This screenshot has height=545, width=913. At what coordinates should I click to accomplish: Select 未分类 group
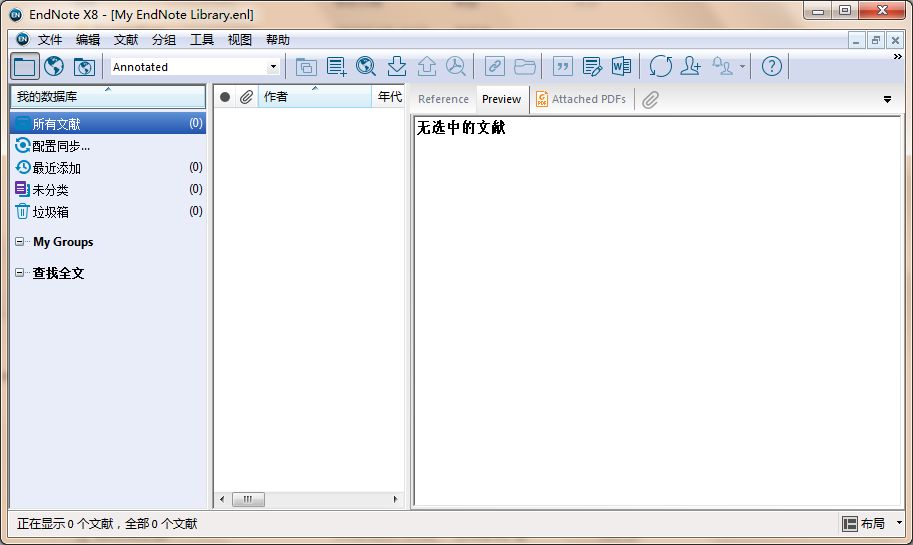point(108,190)
